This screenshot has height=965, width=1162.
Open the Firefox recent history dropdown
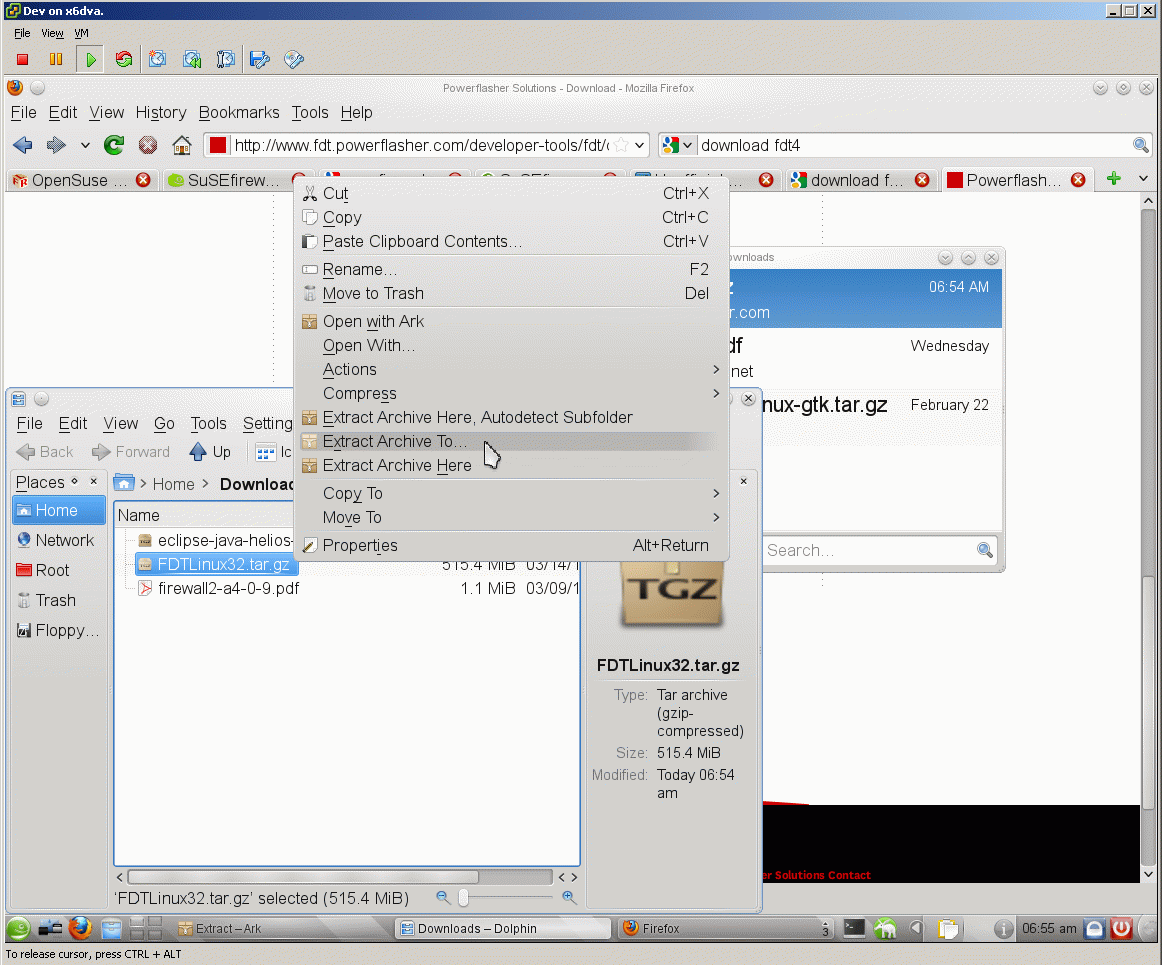(85, 145)
